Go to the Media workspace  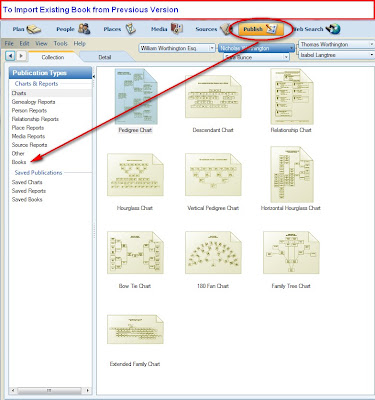(x=167, y=29)
